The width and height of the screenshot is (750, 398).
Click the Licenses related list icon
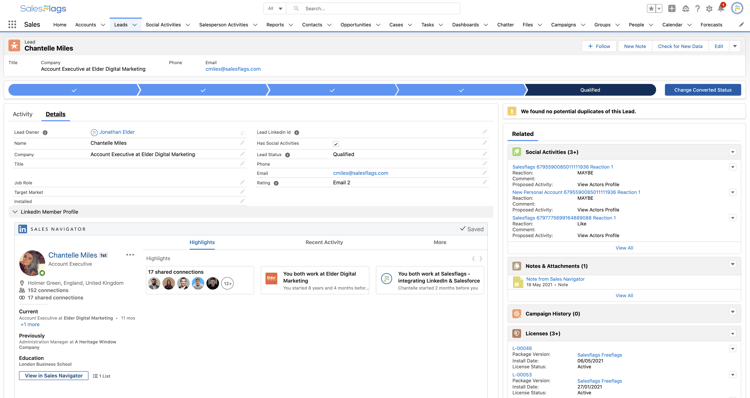click(517, 333)
